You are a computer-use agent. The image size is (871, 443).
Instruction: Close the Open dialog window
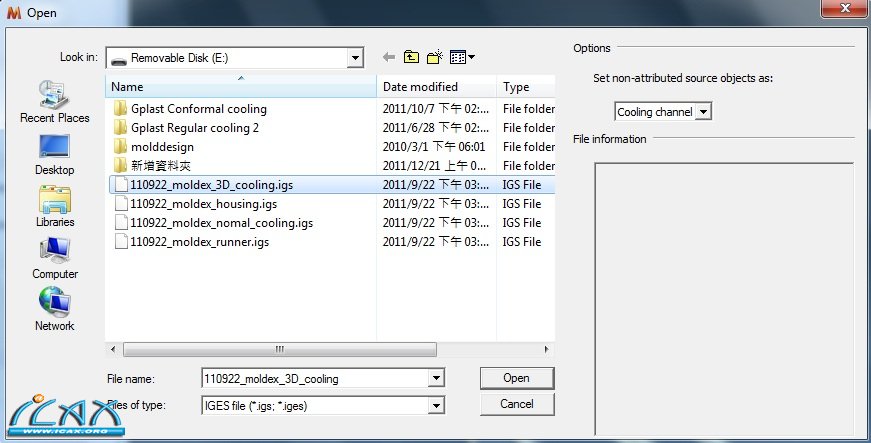click(x=844, y=8)
